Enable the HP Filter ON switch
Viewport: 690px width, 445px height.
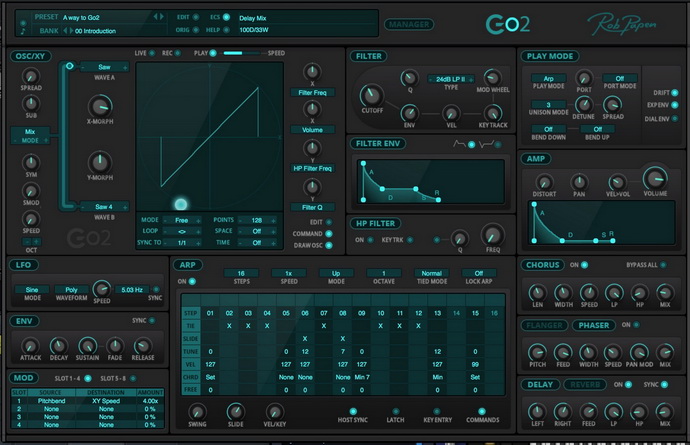click(370, 240)
